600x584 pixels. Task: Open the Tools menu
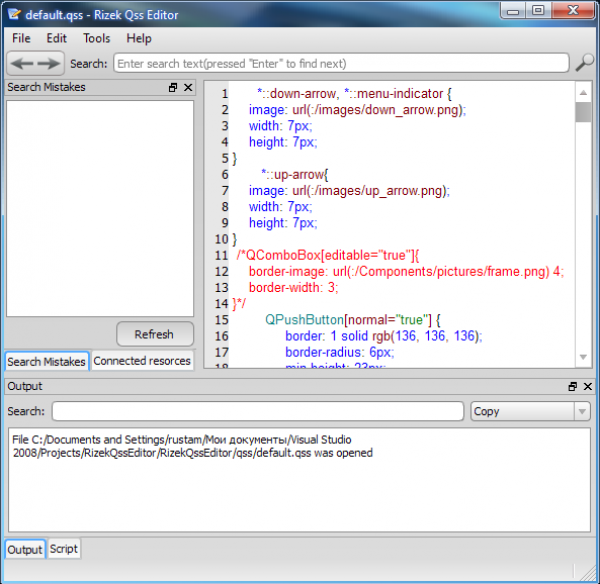click(x=97, y=38)
